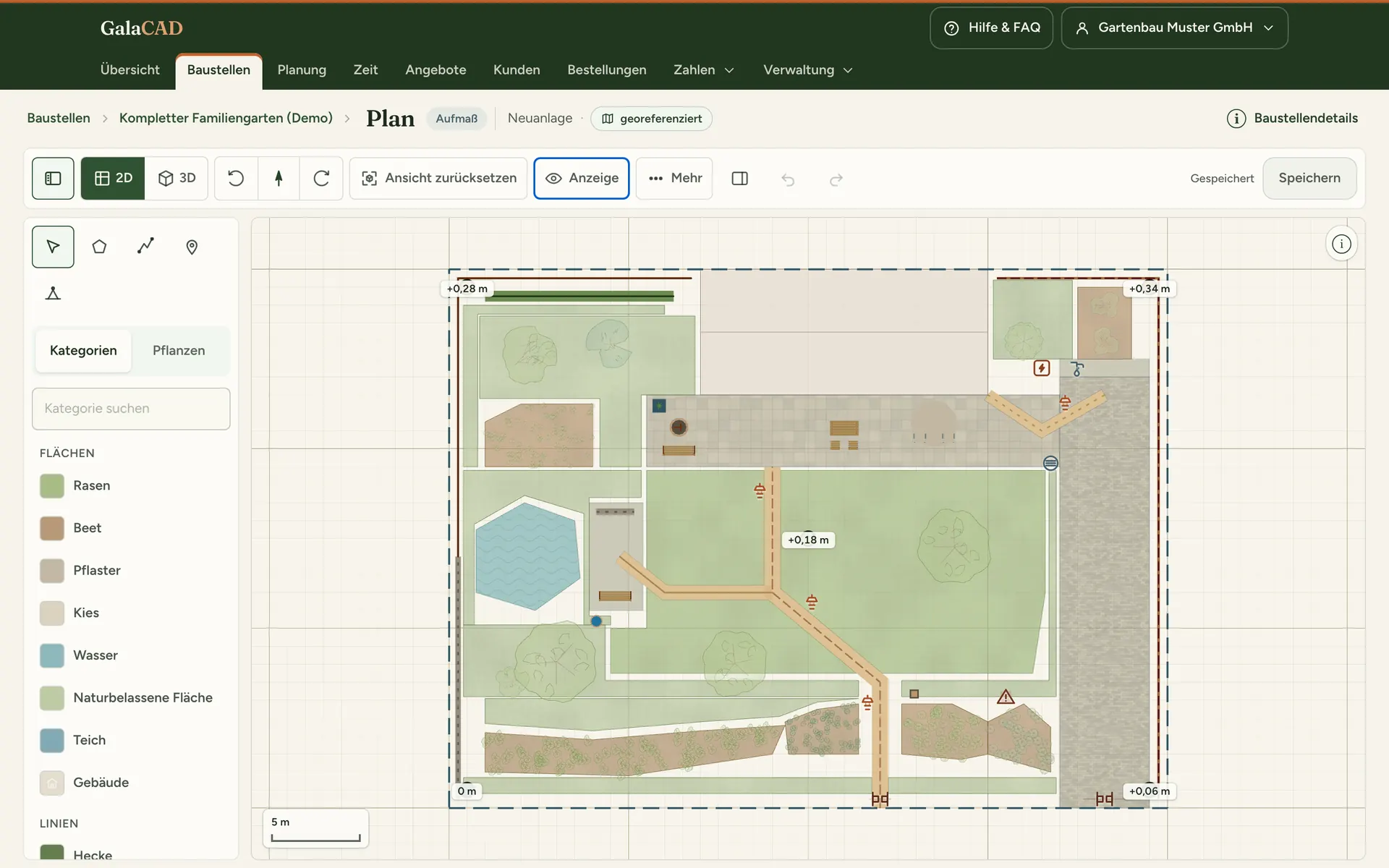1389x868 pixels.
Task: Focus the Kategorie suchen search field
Action: (131, 409)
